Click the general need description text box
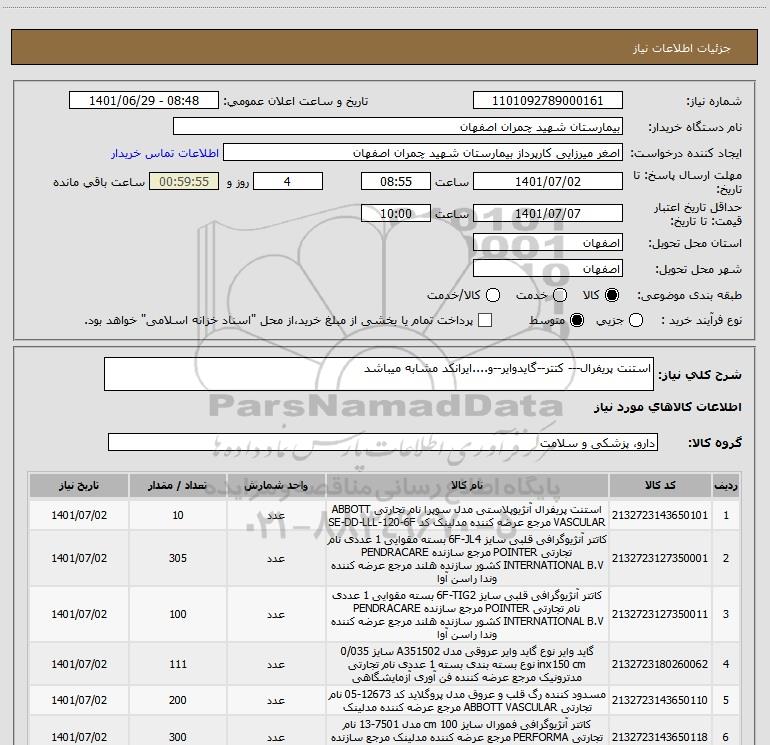The image size is (770, 745). [x=379, y=374]
